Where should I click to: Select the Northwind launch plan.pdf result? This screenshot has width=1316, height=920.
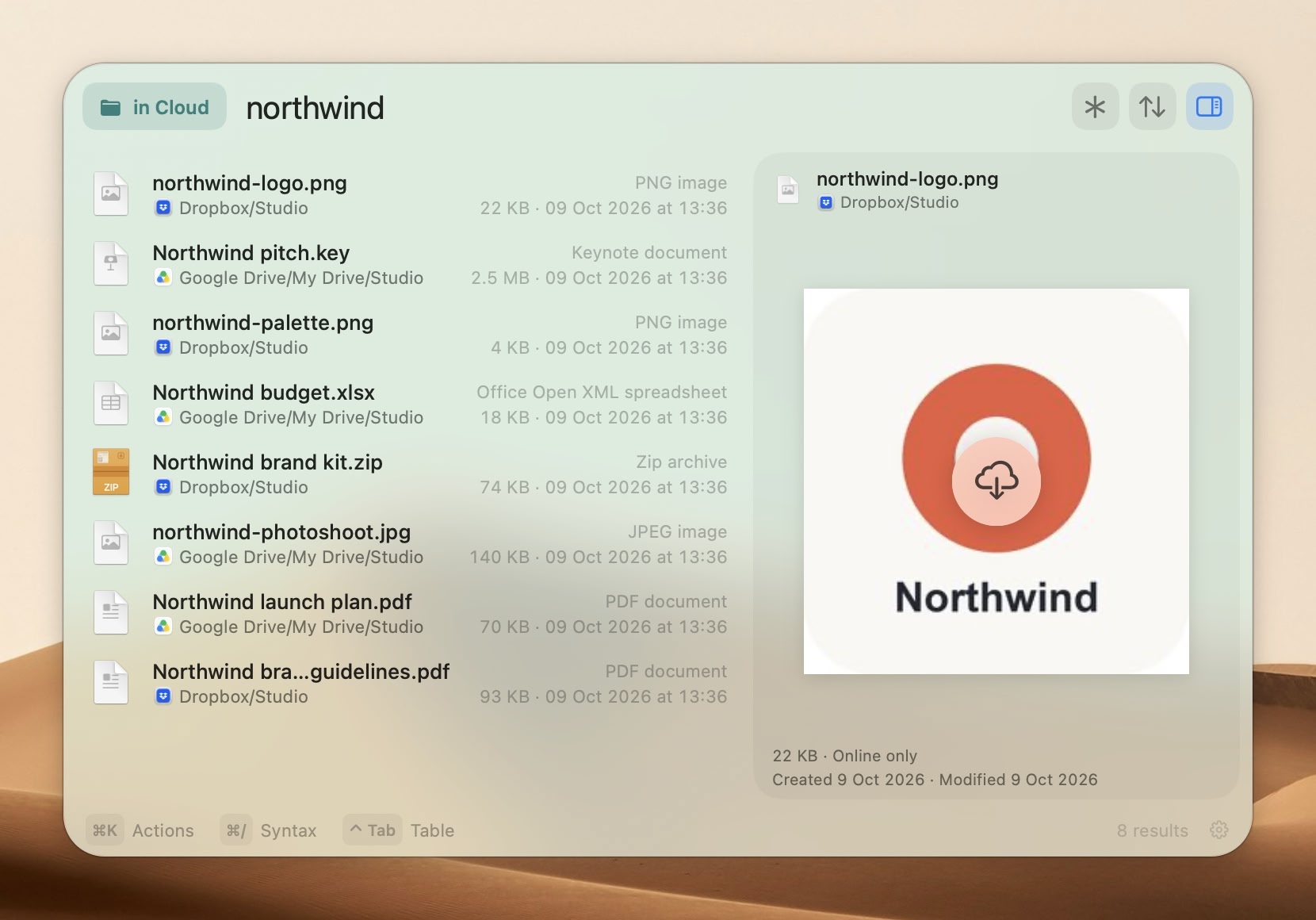click(409, 614)
